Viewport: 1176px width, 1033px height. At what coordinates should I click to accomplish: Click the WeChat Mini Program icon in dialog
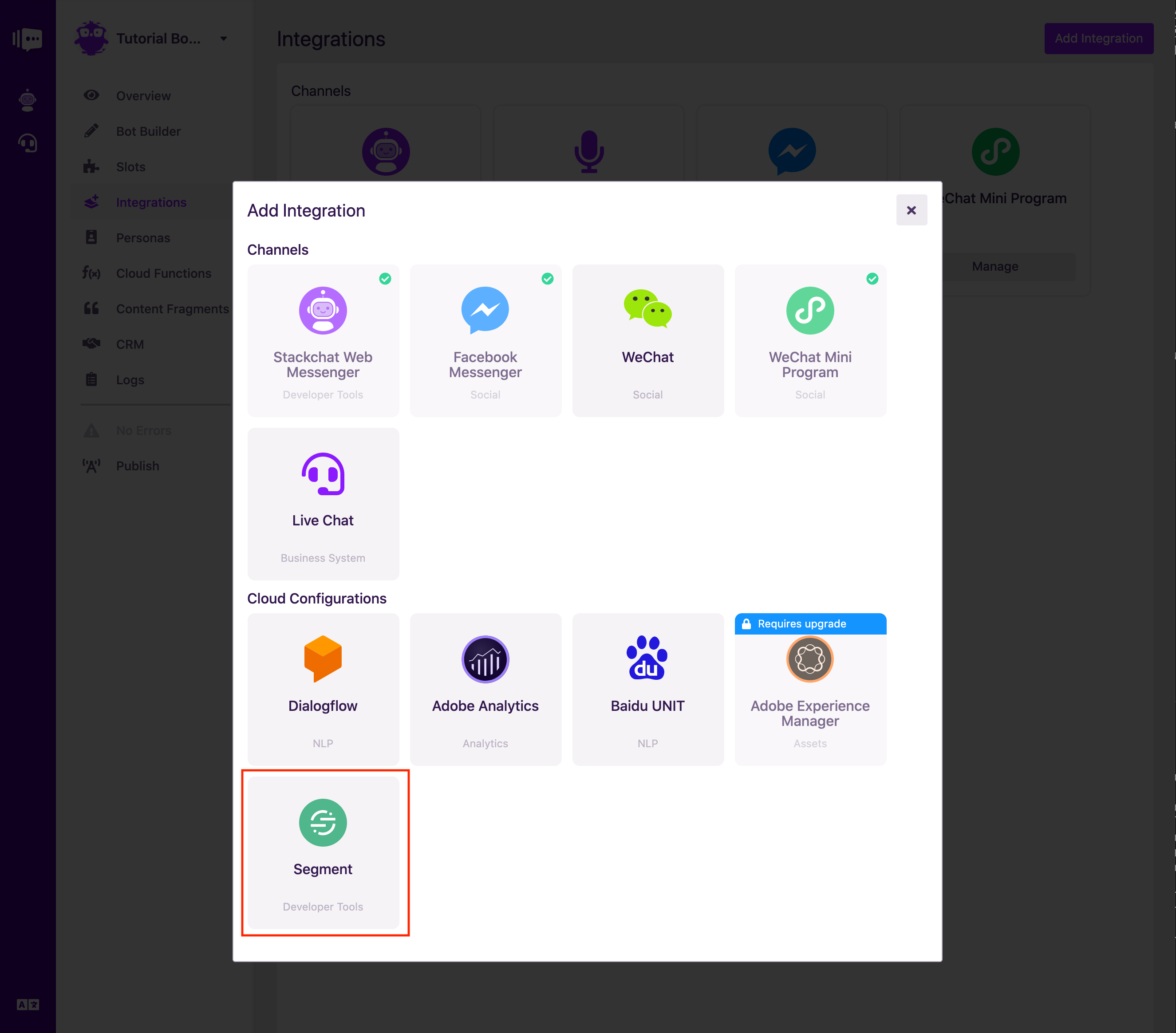810,311
